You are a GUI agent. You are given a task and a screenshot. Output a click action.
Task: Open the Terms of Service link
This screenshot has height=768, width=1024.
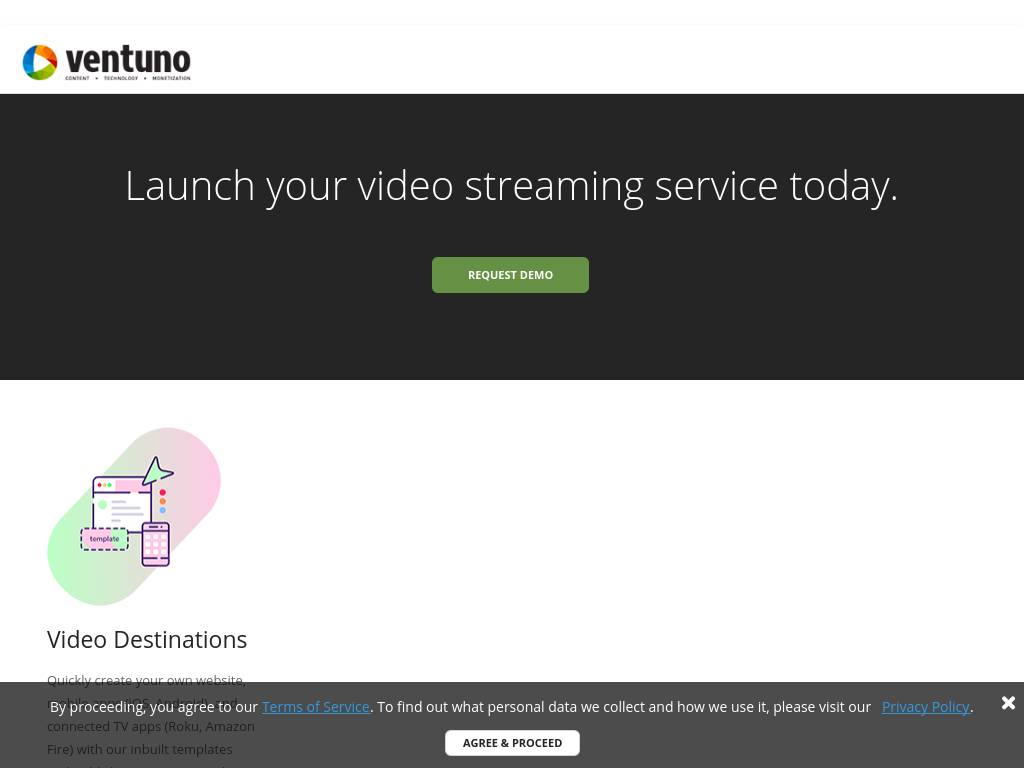pyautogui.click(x=315, y=706)
